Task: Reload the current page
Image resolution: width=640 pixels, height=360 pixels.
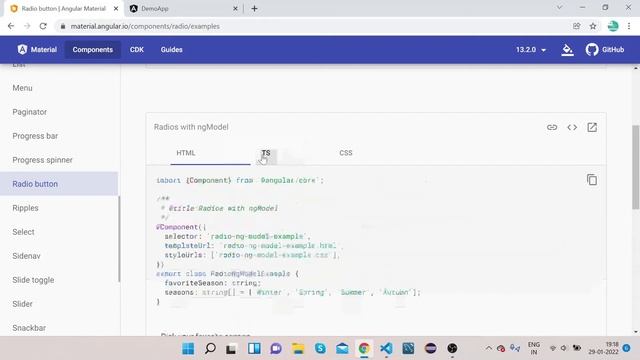Action: pos(43,26)
